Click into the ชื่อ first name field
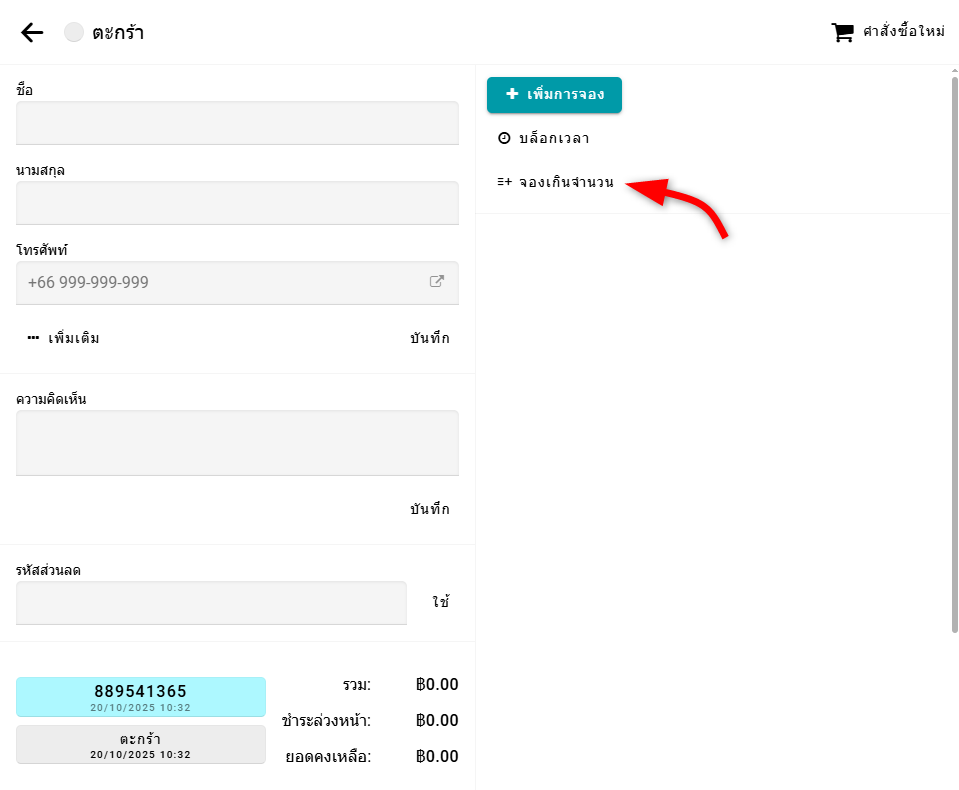The width and height of the screenshot is (959, 790). [237, 123]
